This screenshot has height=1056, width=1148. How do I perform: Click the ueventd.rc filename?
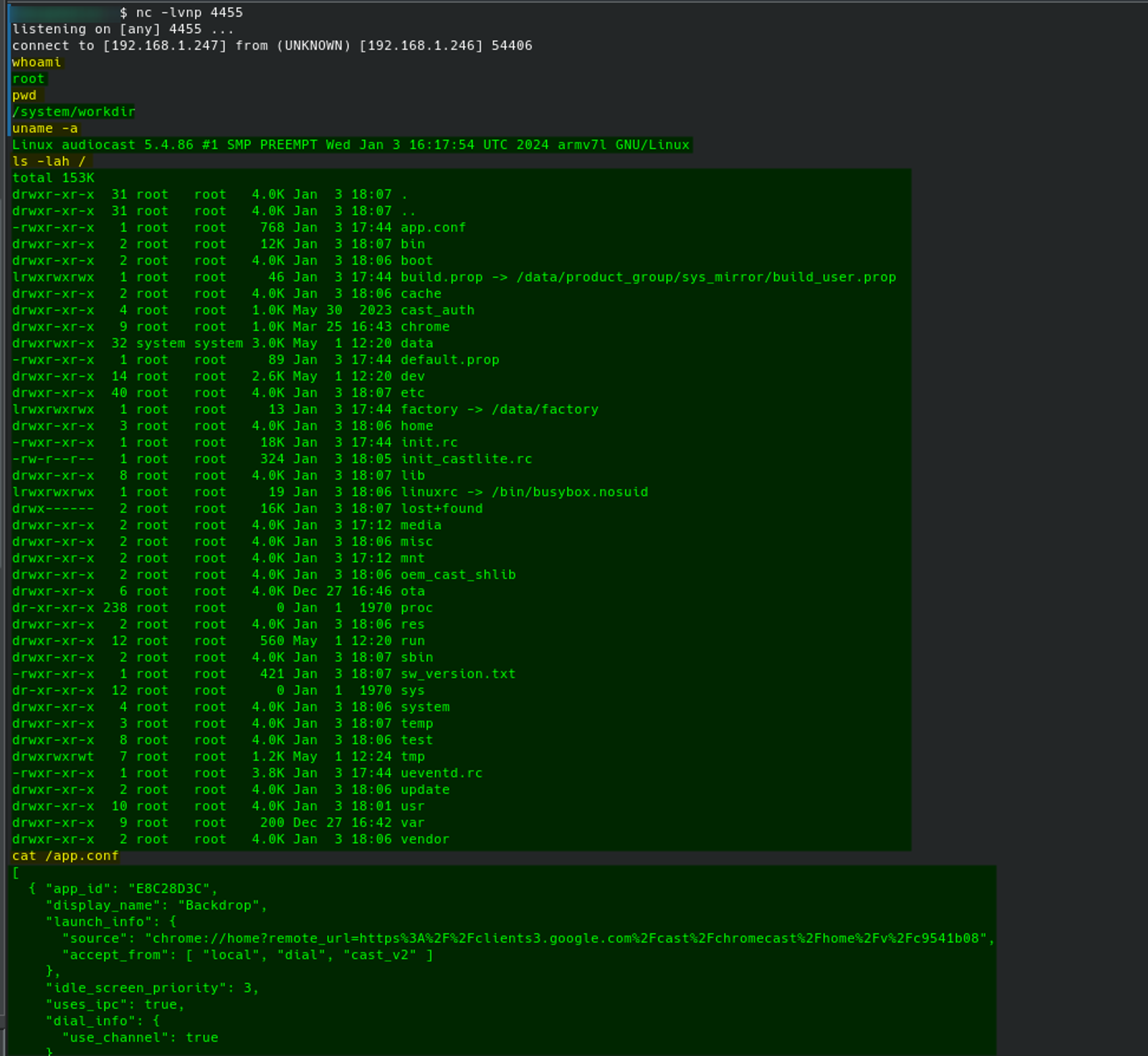coord(441,773)
